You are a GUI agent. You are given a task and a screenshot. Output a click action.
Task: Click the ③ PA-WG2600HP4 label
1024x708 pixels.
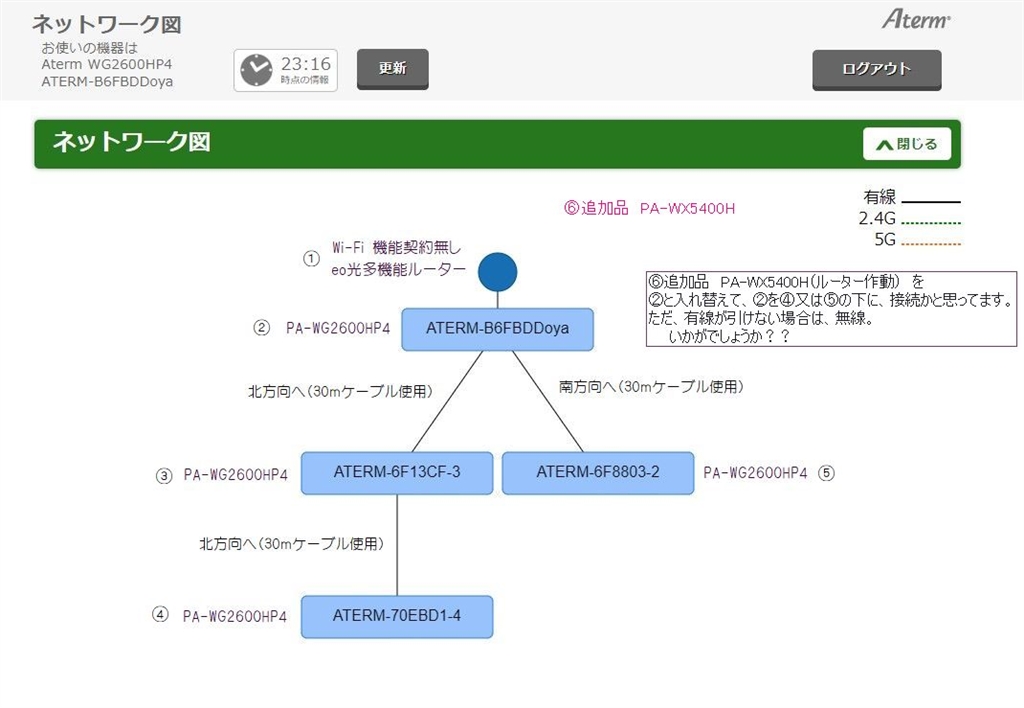(x=221, y=475)
